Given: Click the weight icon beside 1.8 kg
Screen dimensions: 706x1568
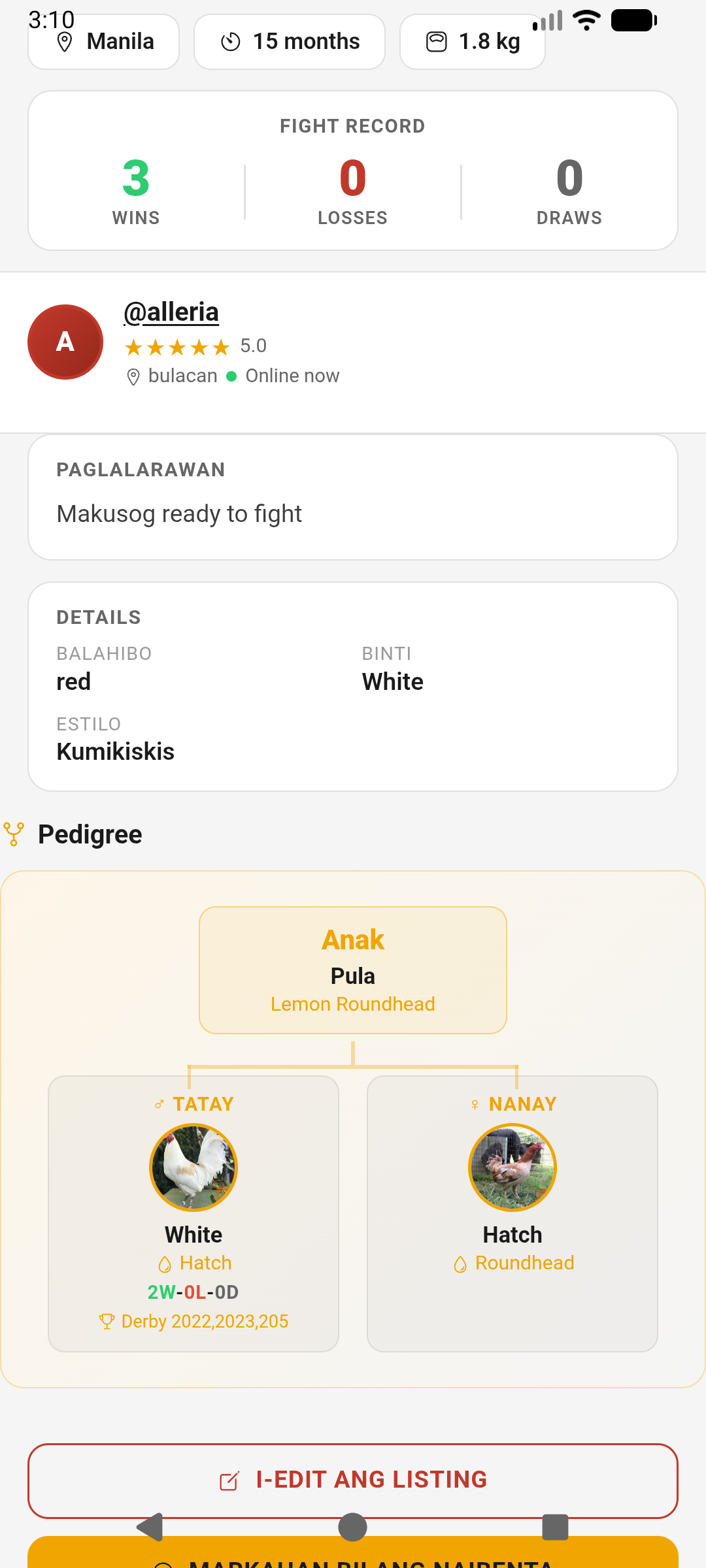Looking at the screenshot, I should tap(437, 41).
